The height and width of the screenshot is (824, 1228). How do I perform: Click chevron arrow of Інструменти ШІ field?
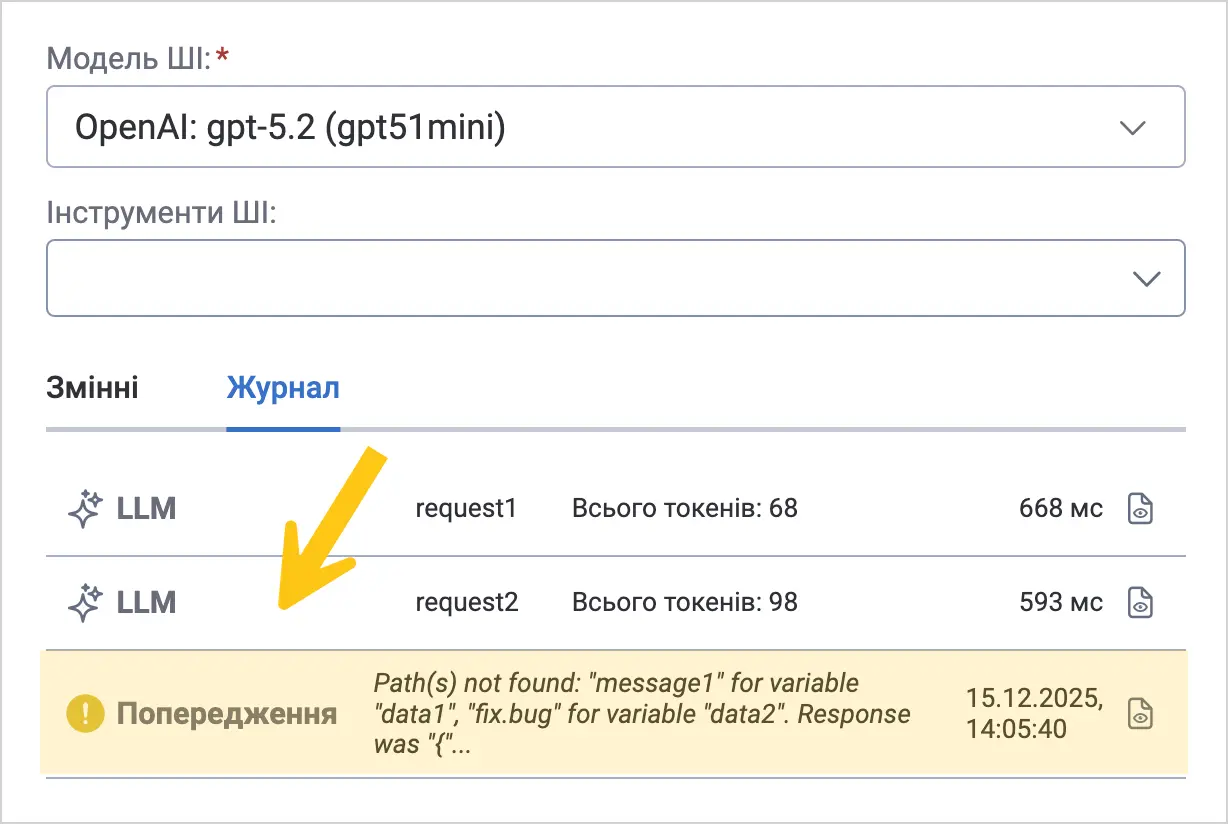1146,279
